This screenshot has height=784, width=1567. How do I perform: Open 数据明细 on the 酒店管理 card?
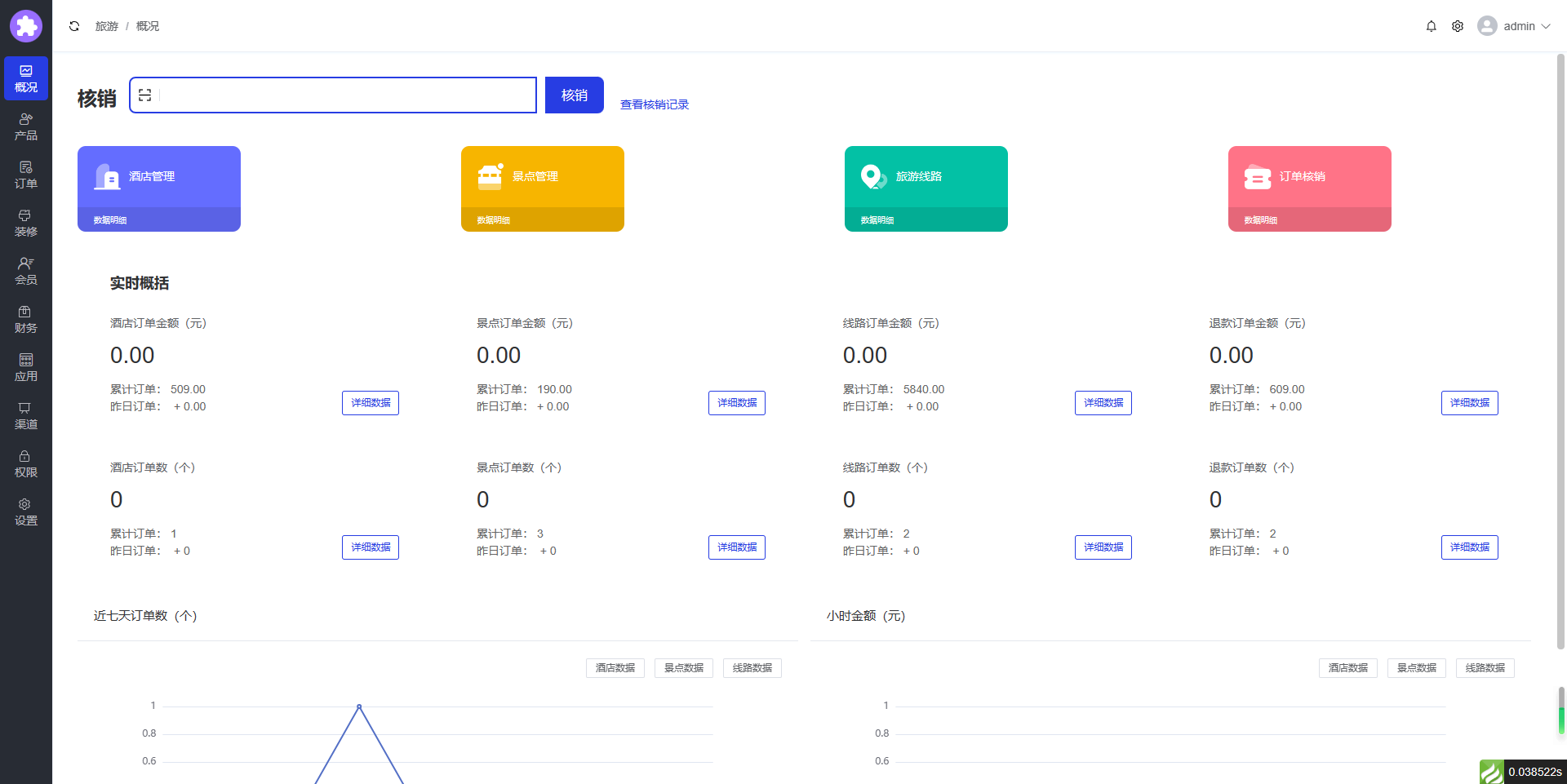(110, 220)
